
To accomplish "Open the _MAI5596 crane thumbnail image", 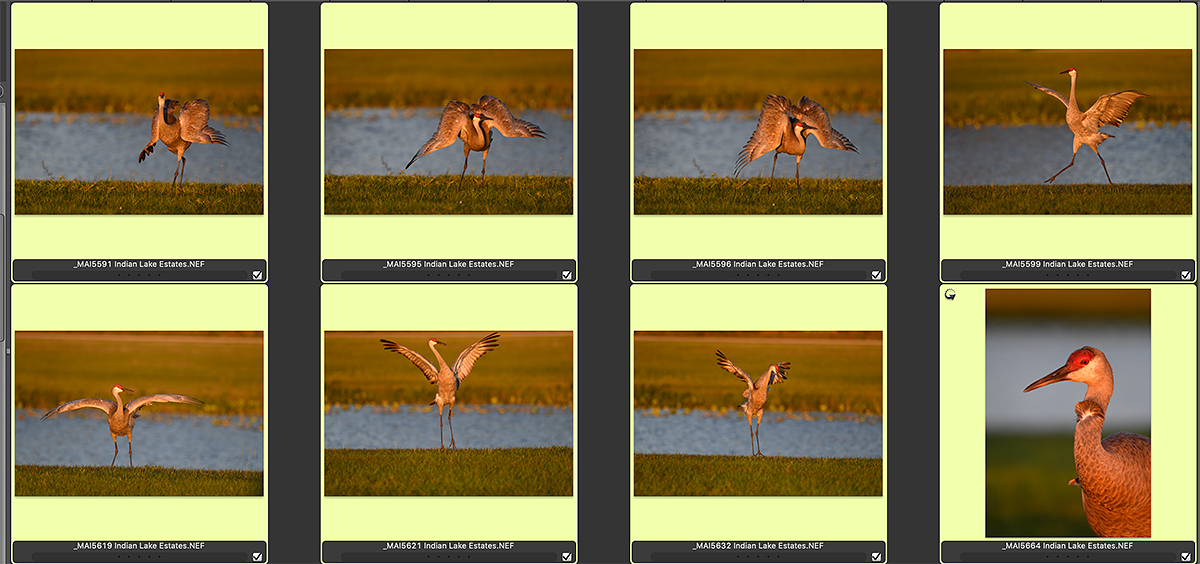I will coord(758,132).
